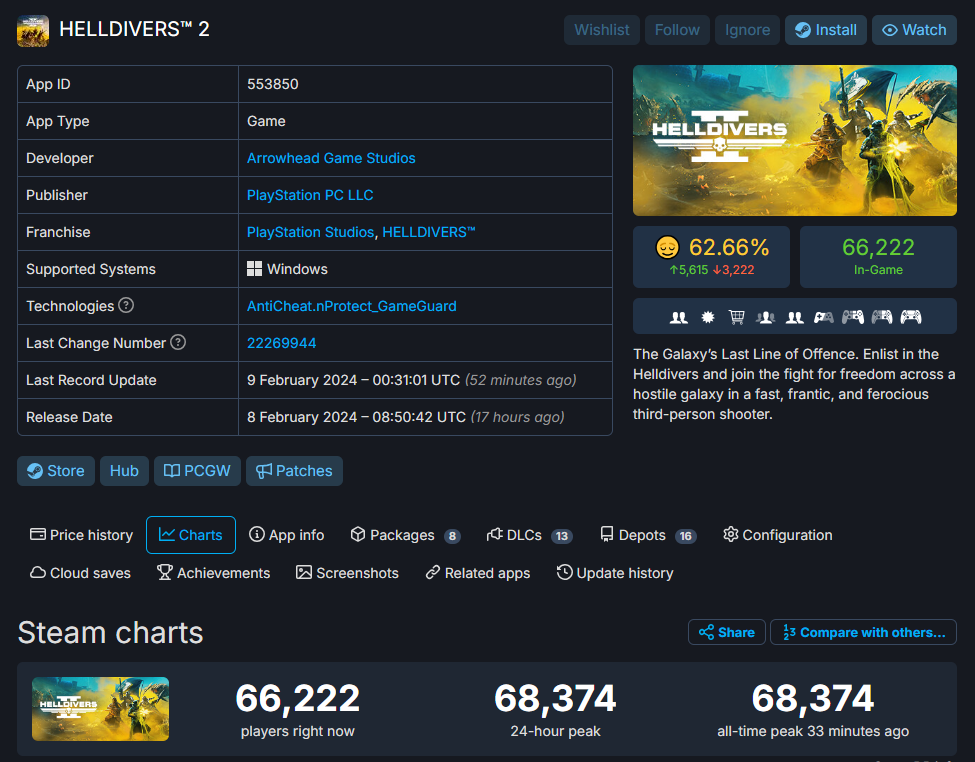975x762 pixels.
Task: Click the 62.66% review rating box
Action: [x=711, y=256]
